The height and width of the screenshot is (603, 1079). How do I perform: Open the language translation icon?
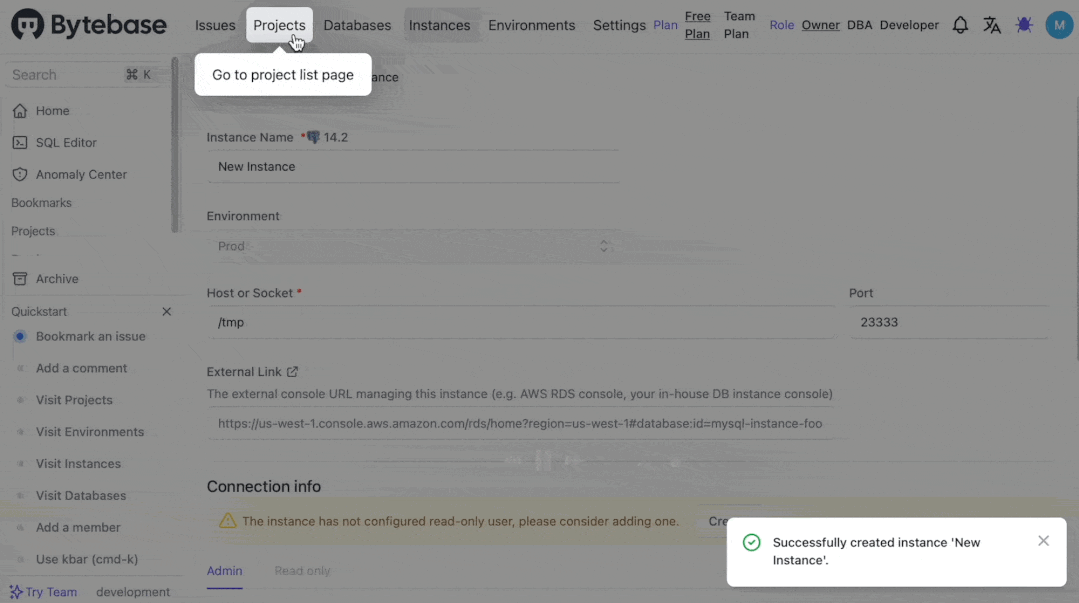click(x=992, y=25)
